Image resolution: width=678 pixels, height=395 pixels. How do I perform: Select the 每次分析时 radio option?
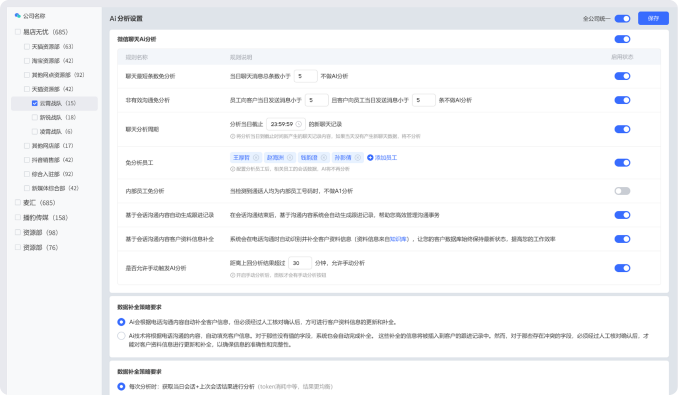tap(121, 386)
